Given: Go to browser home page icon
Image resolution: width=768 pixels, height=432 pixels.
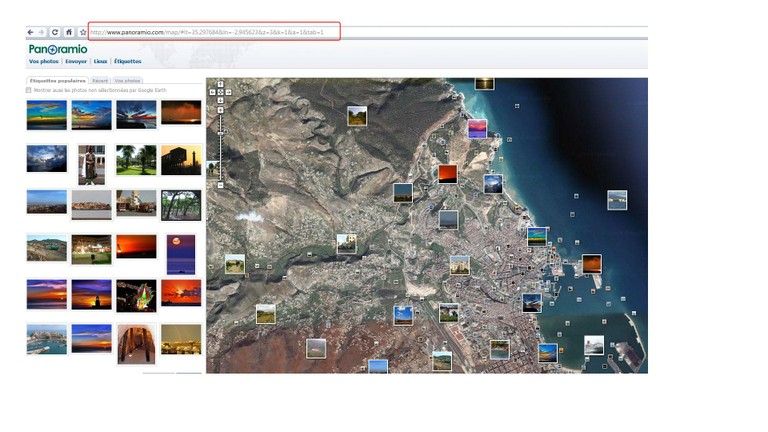Looking at the screenshot, I should click(x=68, y=32).
